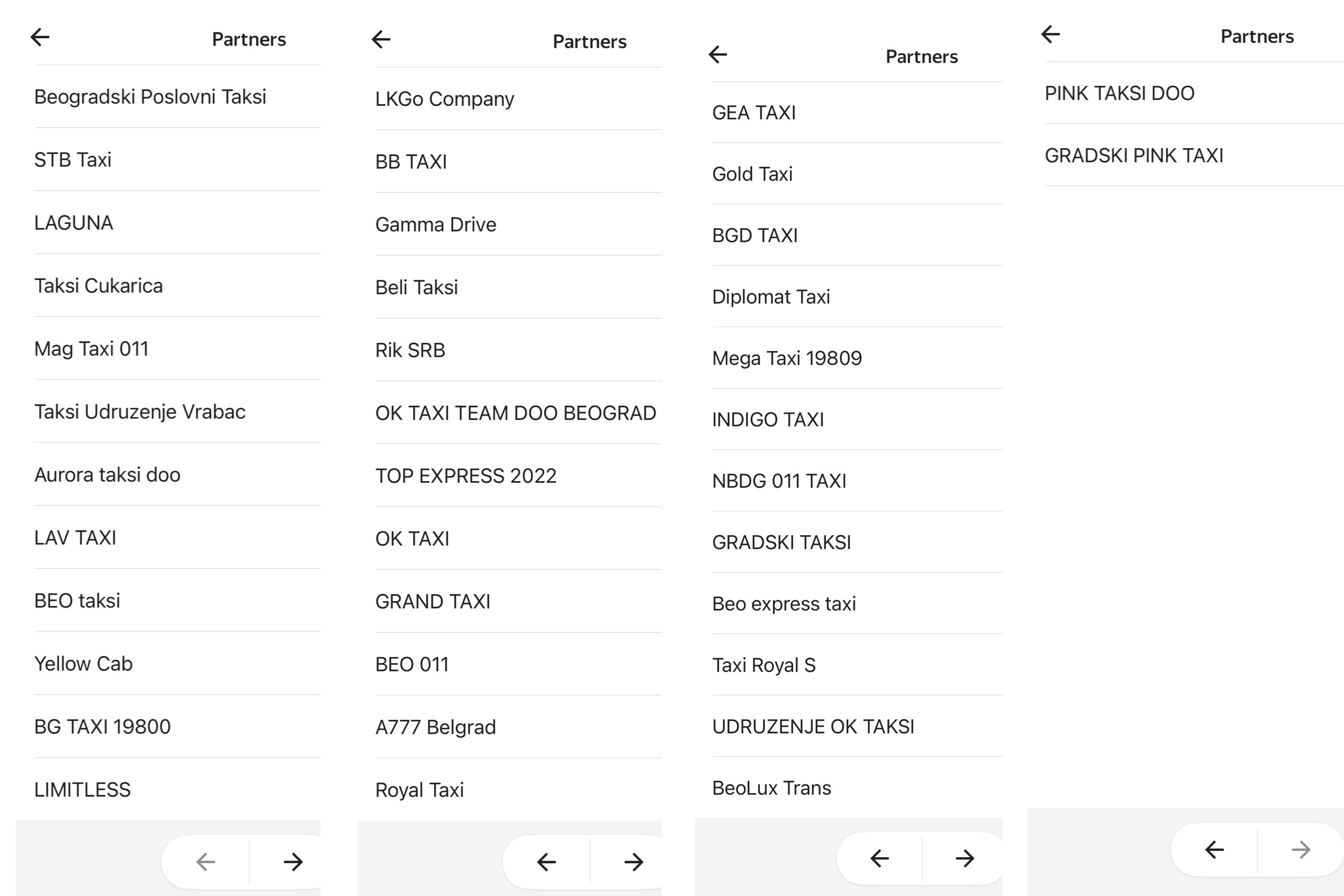Tap back arrow above Beogradski Poslovni Taksi
Viewport: 1344px width, 896px height.
pos(40,38)
